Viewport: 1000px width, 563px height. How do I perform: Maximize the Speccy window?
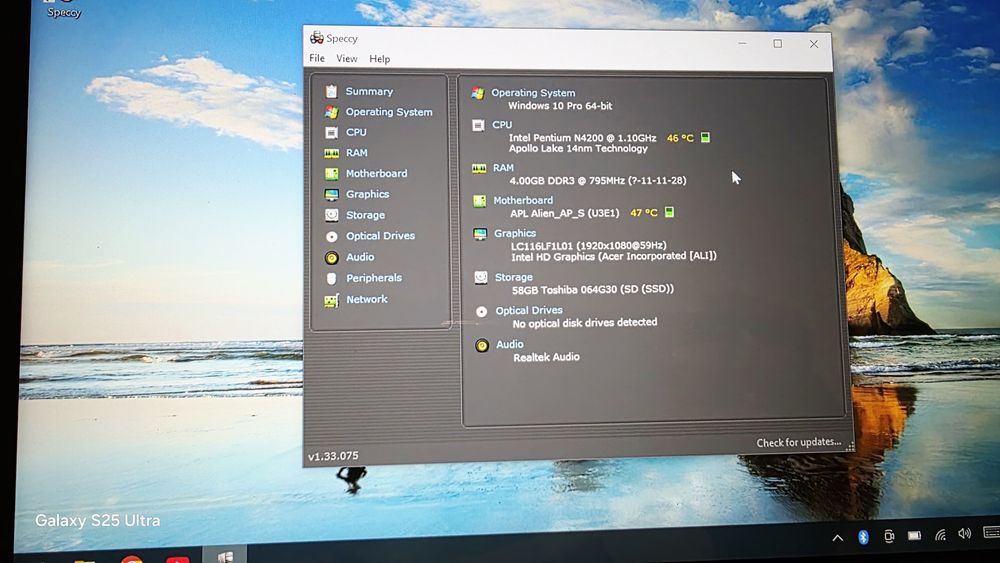[777, 43]
